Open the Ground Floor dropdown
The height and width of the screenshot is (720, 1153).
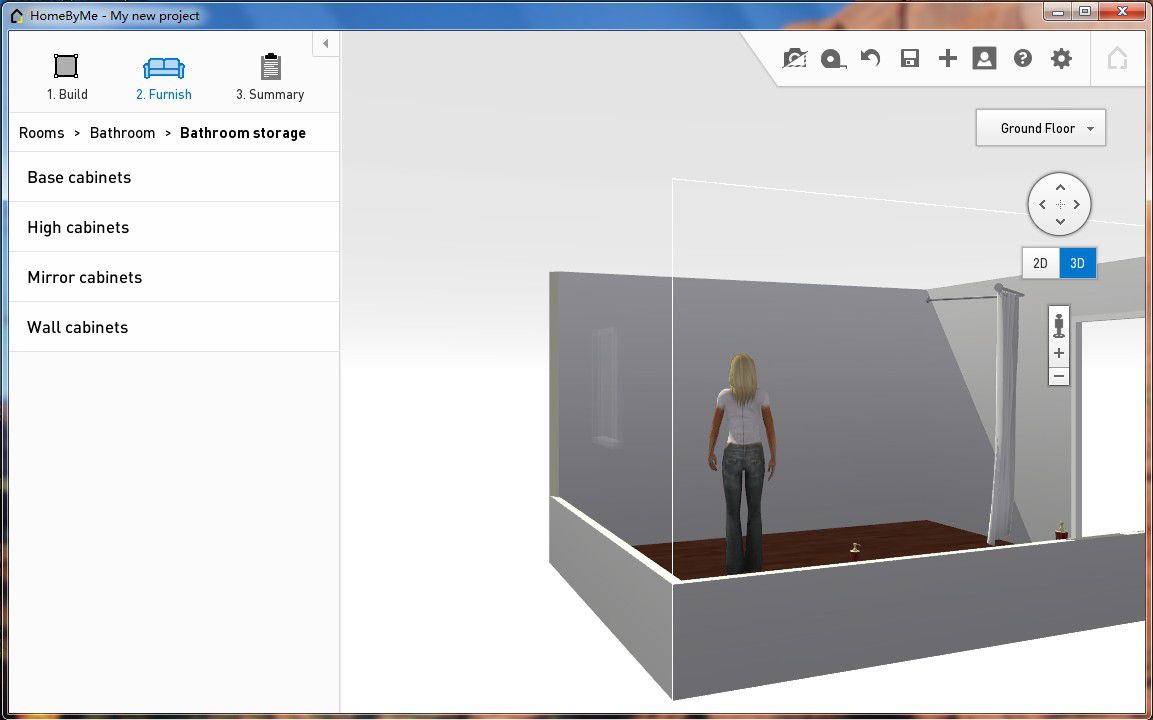(x=1040, y=128)
